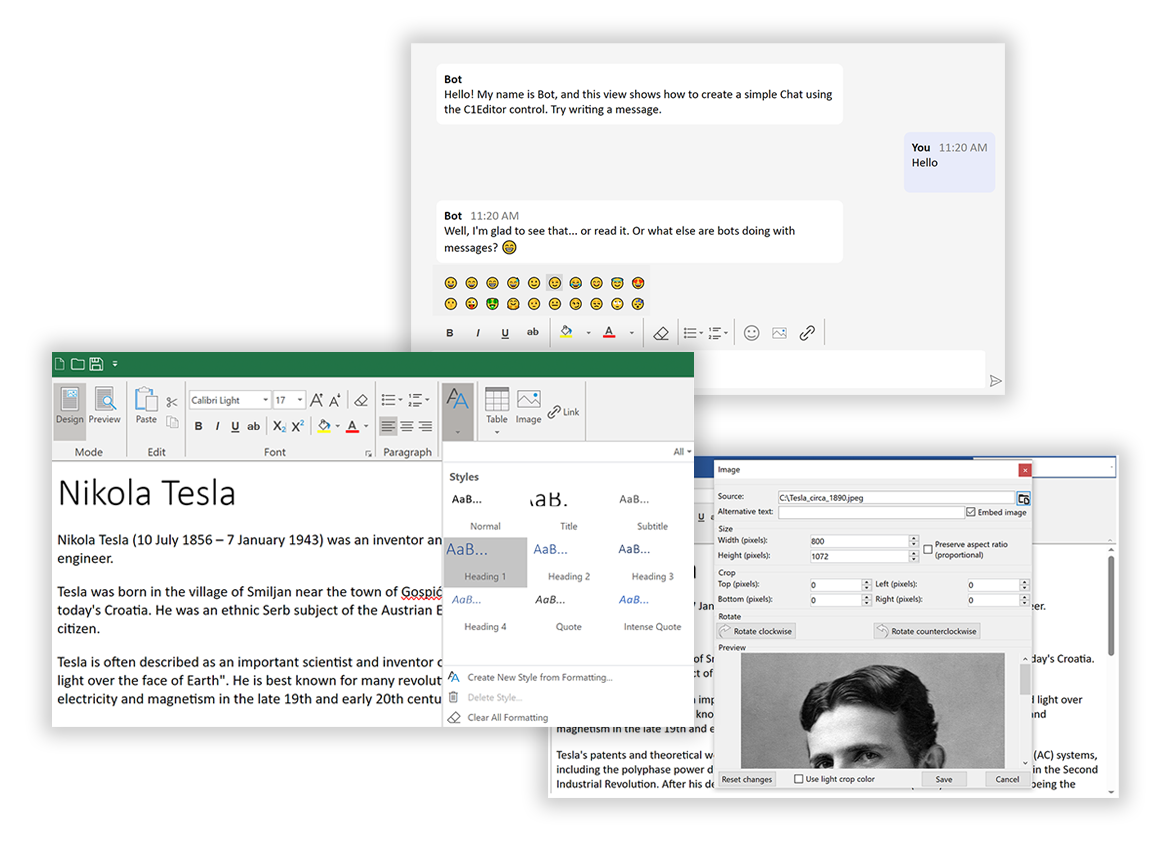This screenshot has width=1176, height=856.
Task: Open the Calibri Light font name dropdown
Action: 265,399
